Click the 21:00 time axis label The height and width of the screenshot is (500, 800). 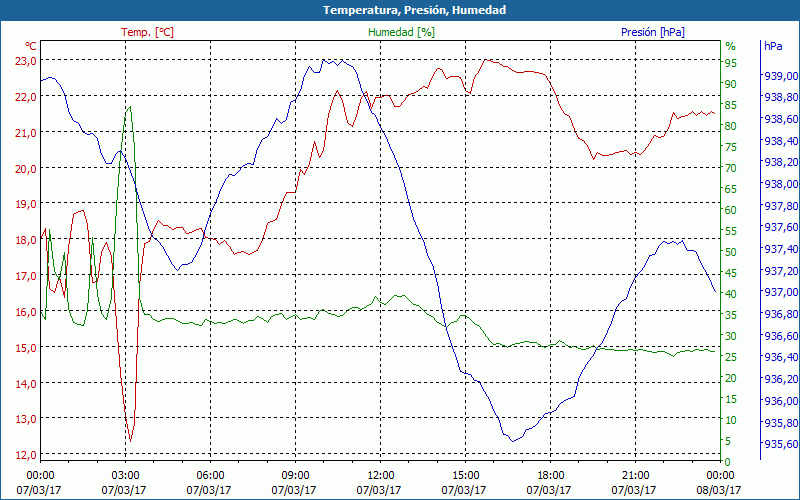pos(635,476)
